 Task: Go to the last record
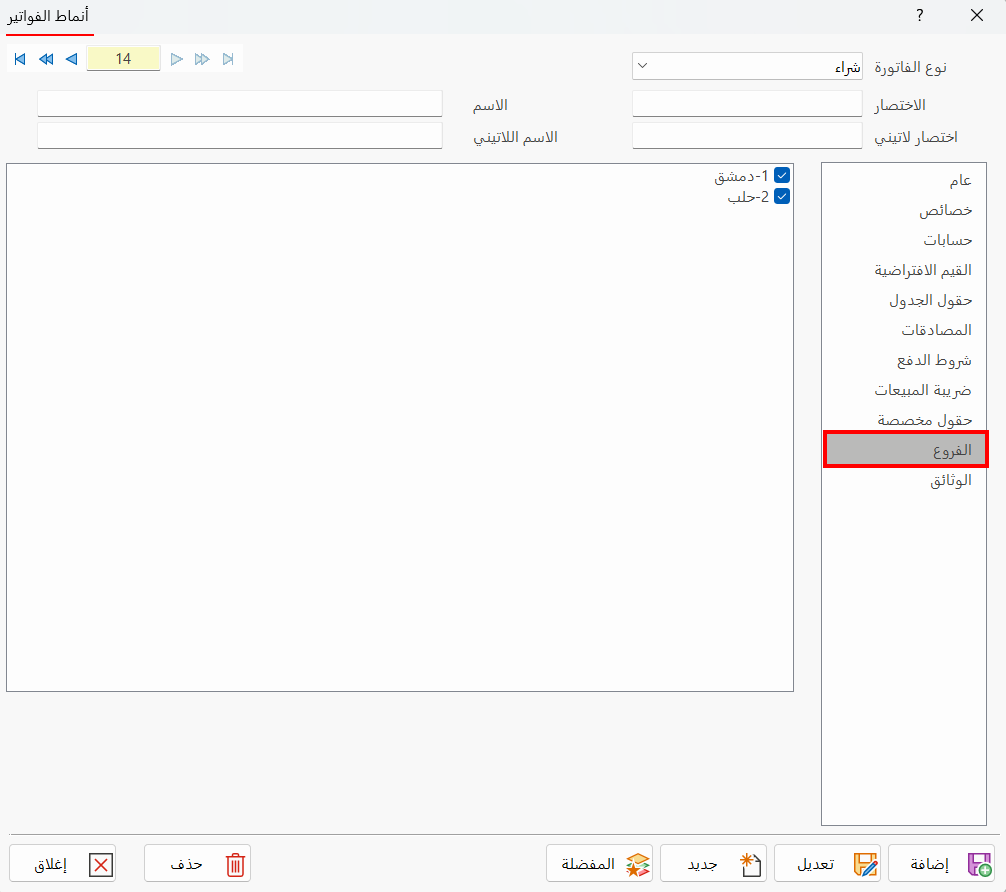[228, 59]
